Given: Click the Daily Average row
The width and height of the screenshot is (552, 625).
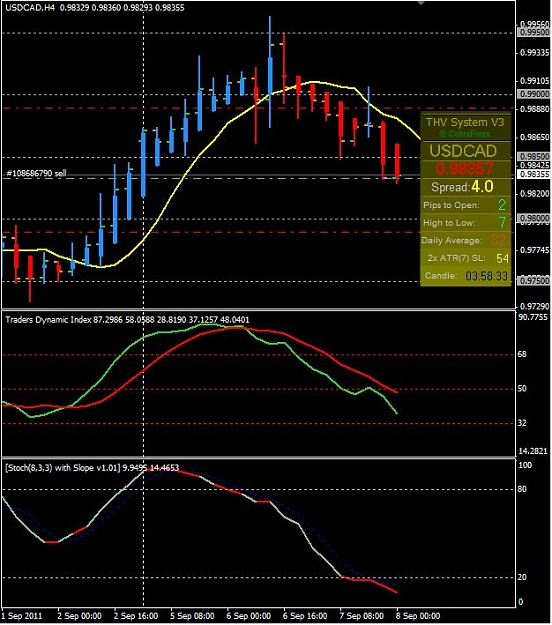Looking at the screenshot, I should 465,240.
